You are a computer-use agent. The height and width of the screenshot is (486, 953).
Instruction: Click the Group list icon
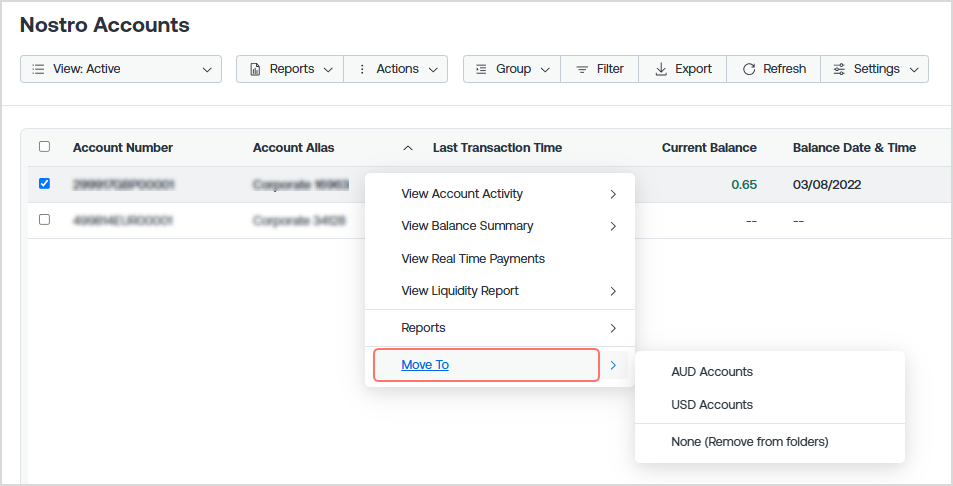tap(481, 69)
